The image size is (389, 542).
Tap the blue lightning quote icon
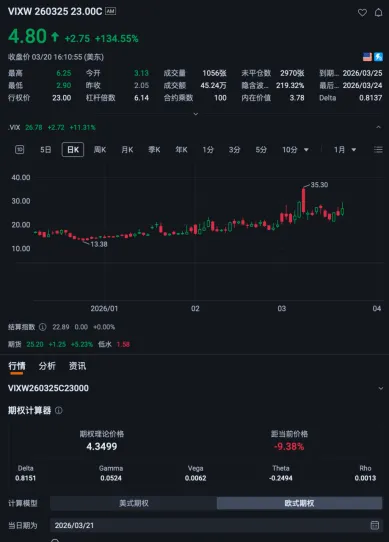(379, 57)
